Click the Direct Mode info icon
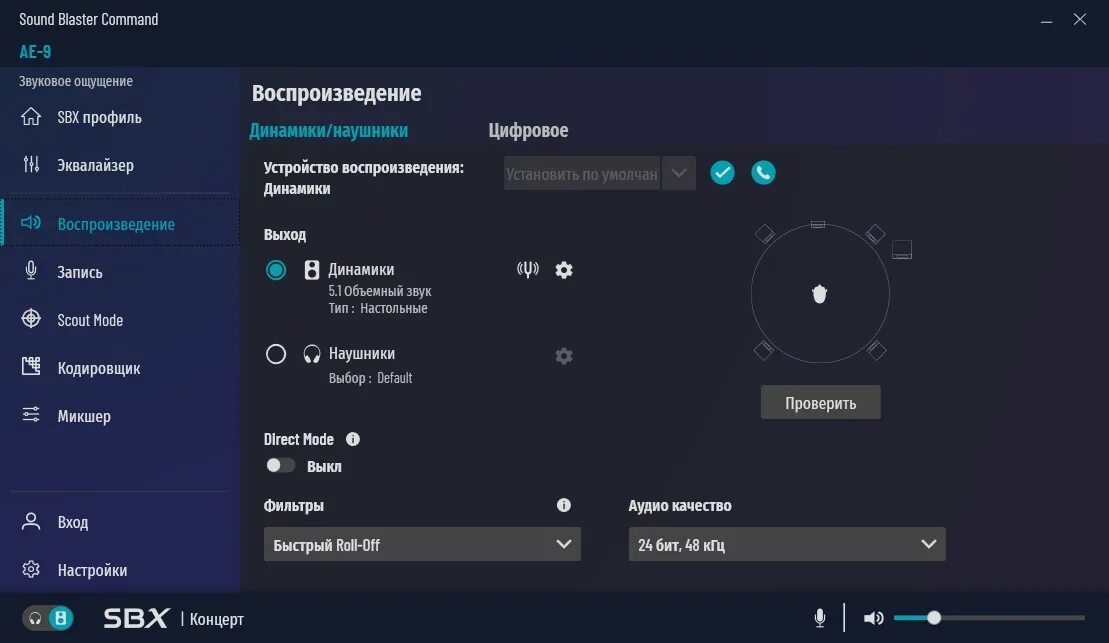This screenshot has width=1109, height=643. pyautogui.click(x=352, y=439)
